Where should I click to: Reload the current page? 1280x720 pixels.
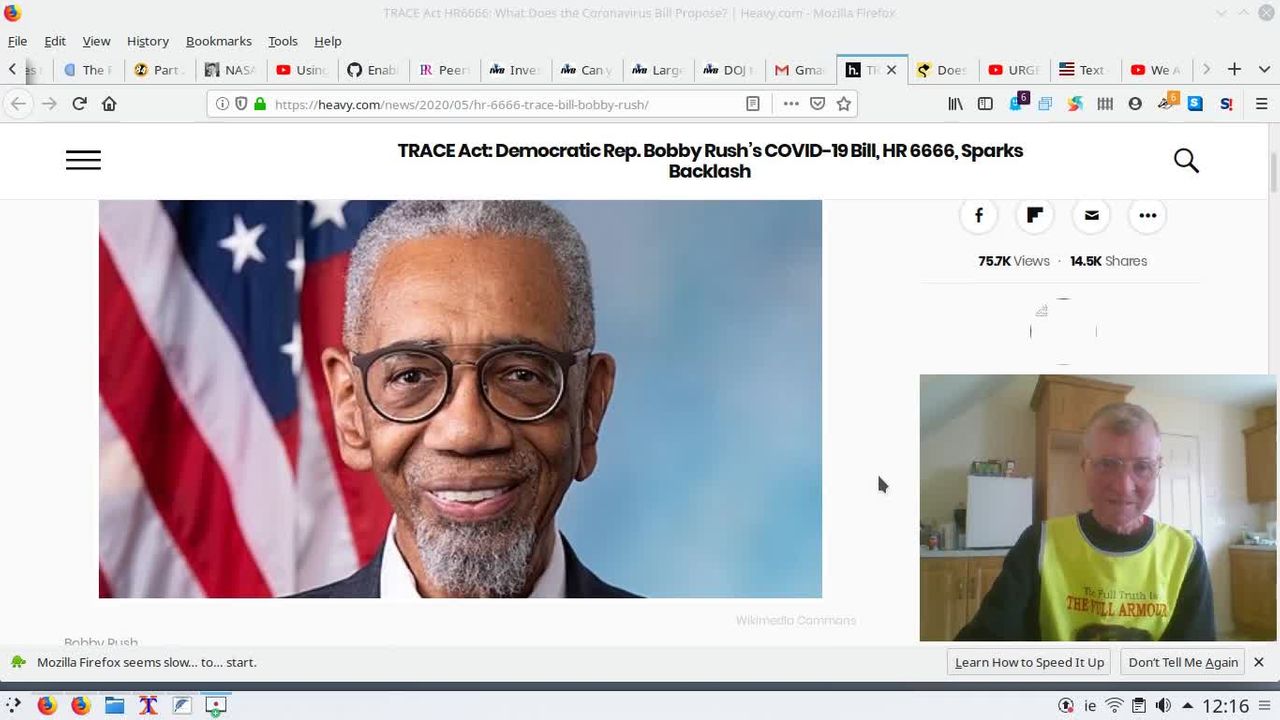(79, 103)
